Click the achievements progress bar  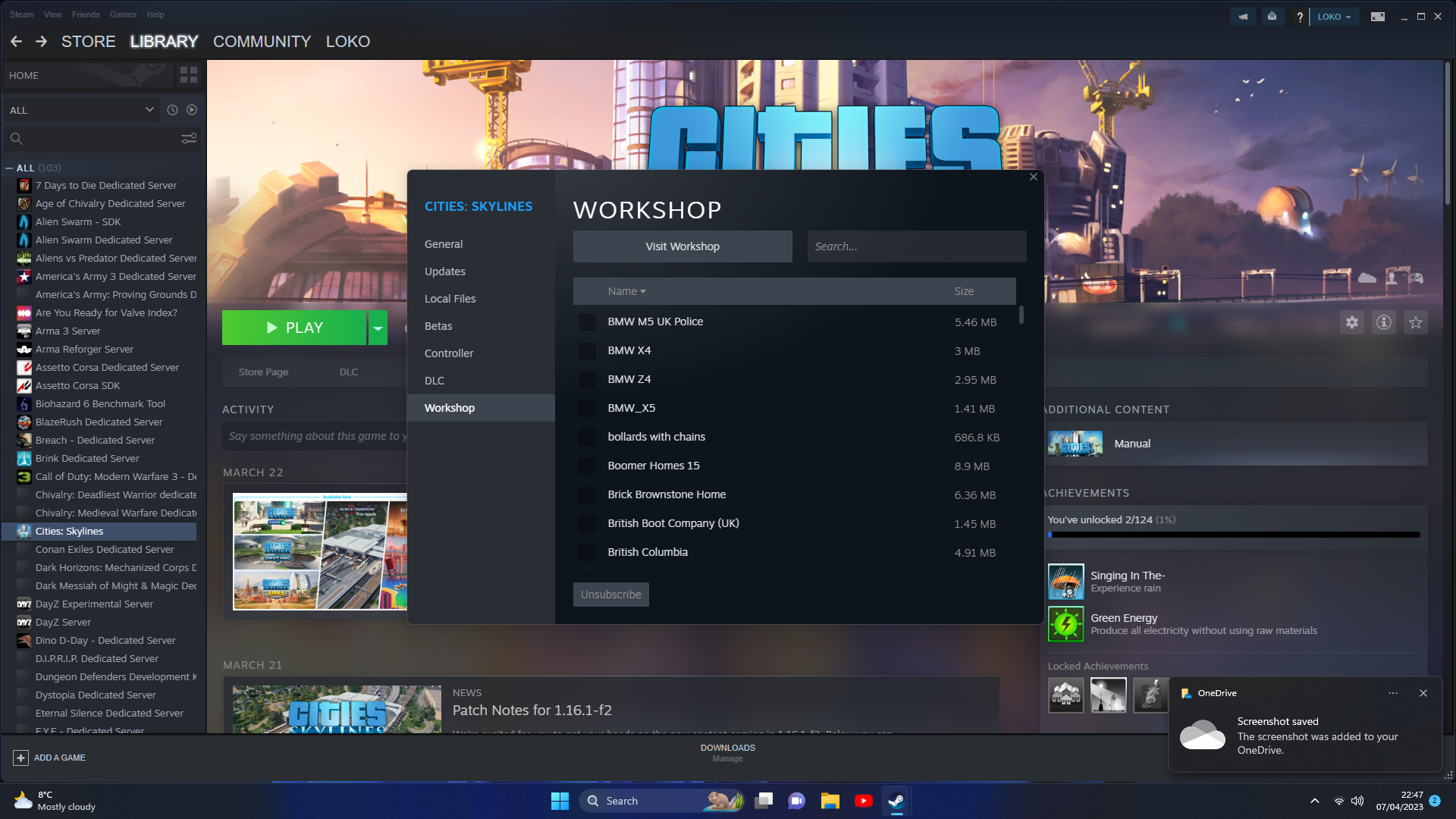(x=1234, y=535)
